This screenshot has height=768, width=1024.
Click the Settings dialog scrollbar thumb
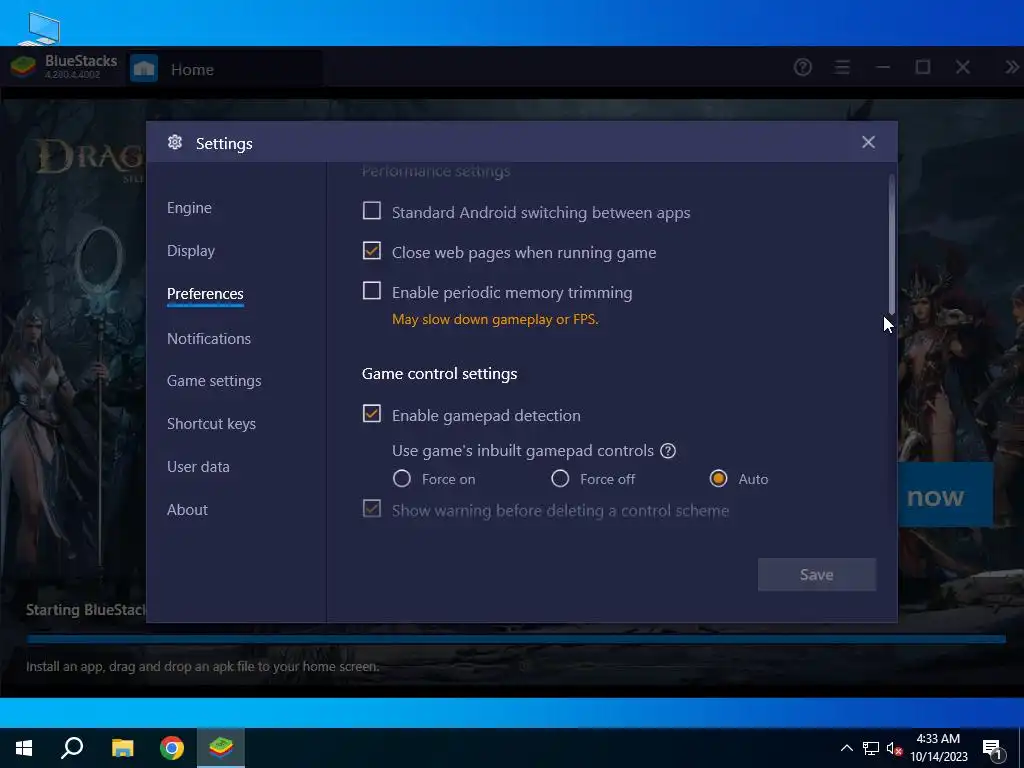tap(891, 245)
